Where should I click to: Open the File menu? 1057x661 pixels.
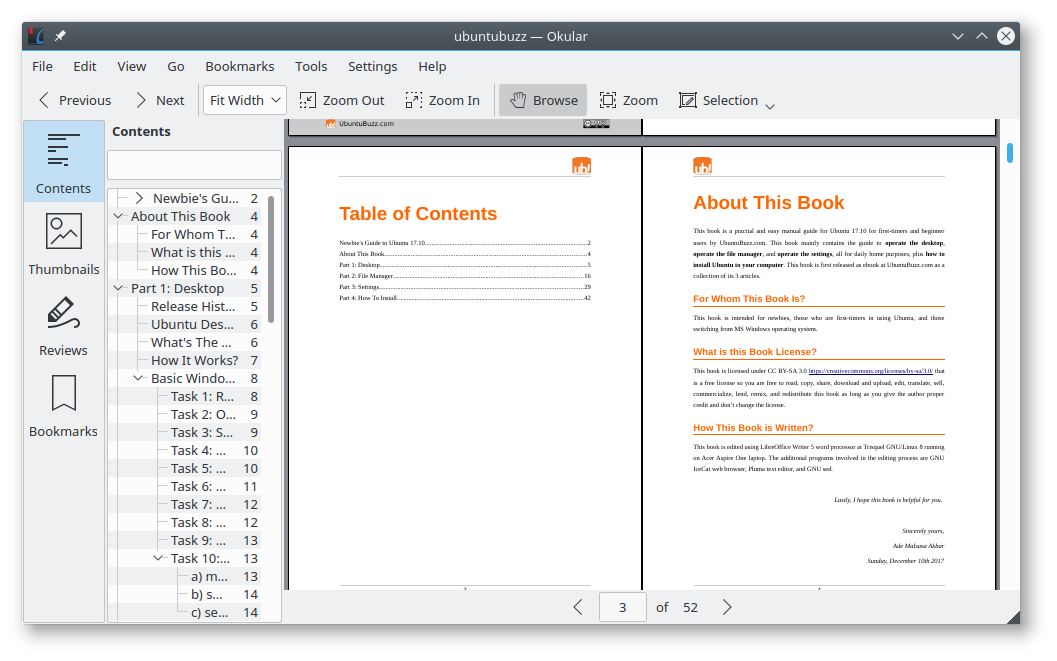42,67
